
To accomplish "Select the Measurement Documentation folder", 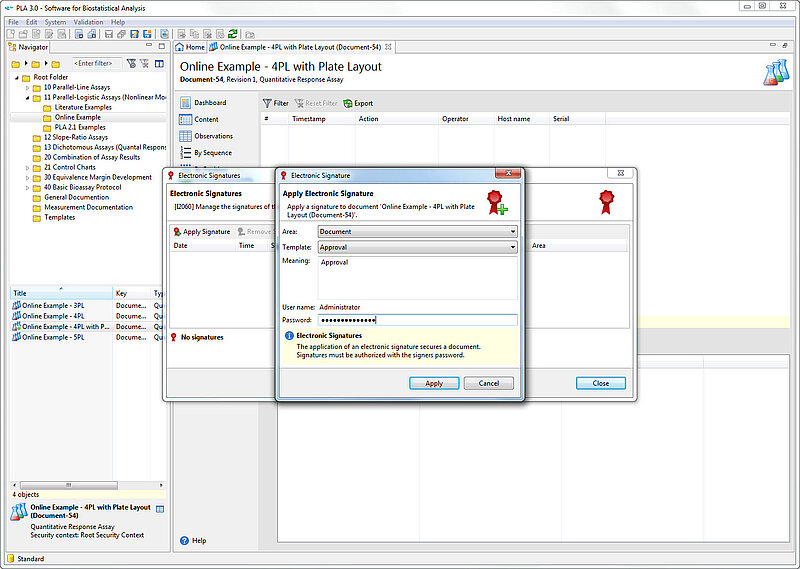I will tap(88, 207).
